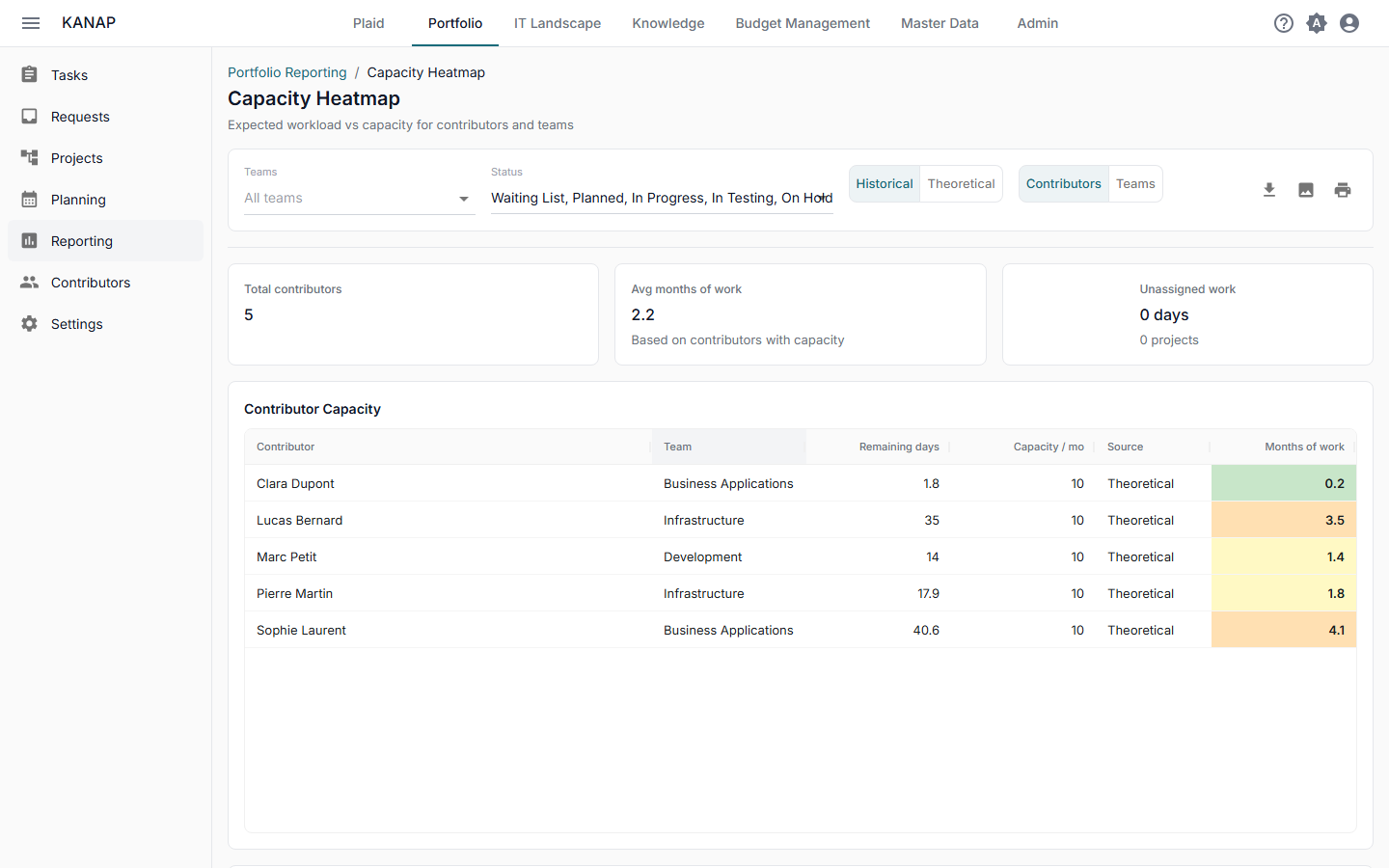Click the Reporting chart icon in the sidebar

point(30,240)
